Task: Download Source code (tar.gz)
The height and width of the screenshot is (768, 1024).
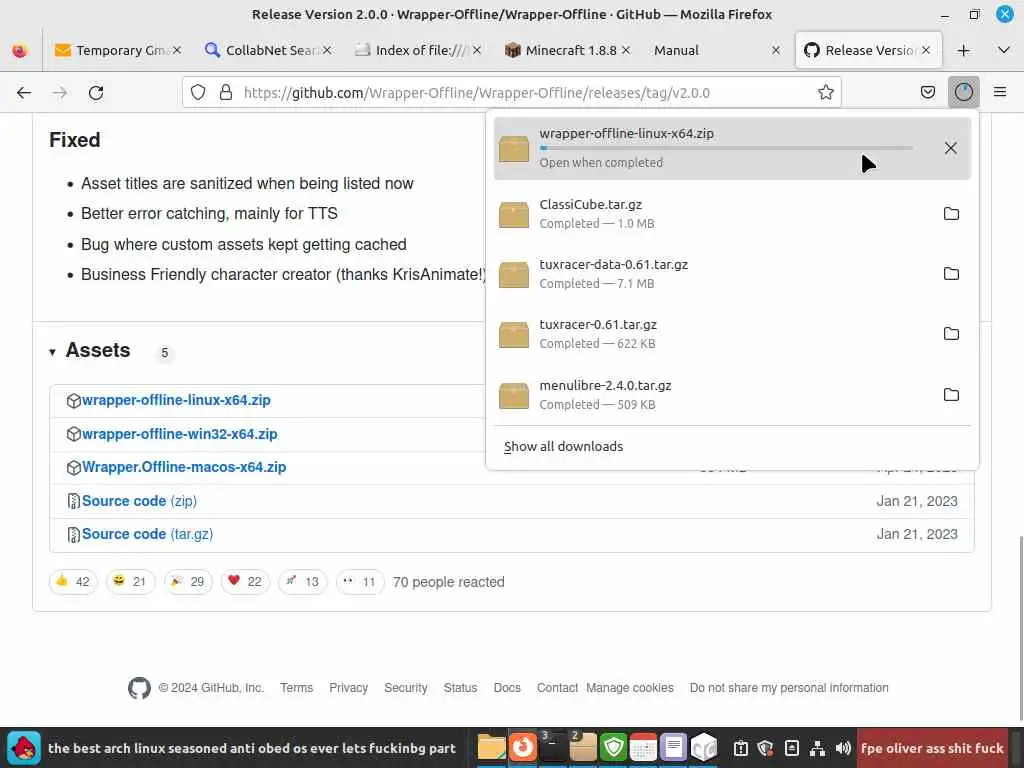Action: (x=147, y=534)
